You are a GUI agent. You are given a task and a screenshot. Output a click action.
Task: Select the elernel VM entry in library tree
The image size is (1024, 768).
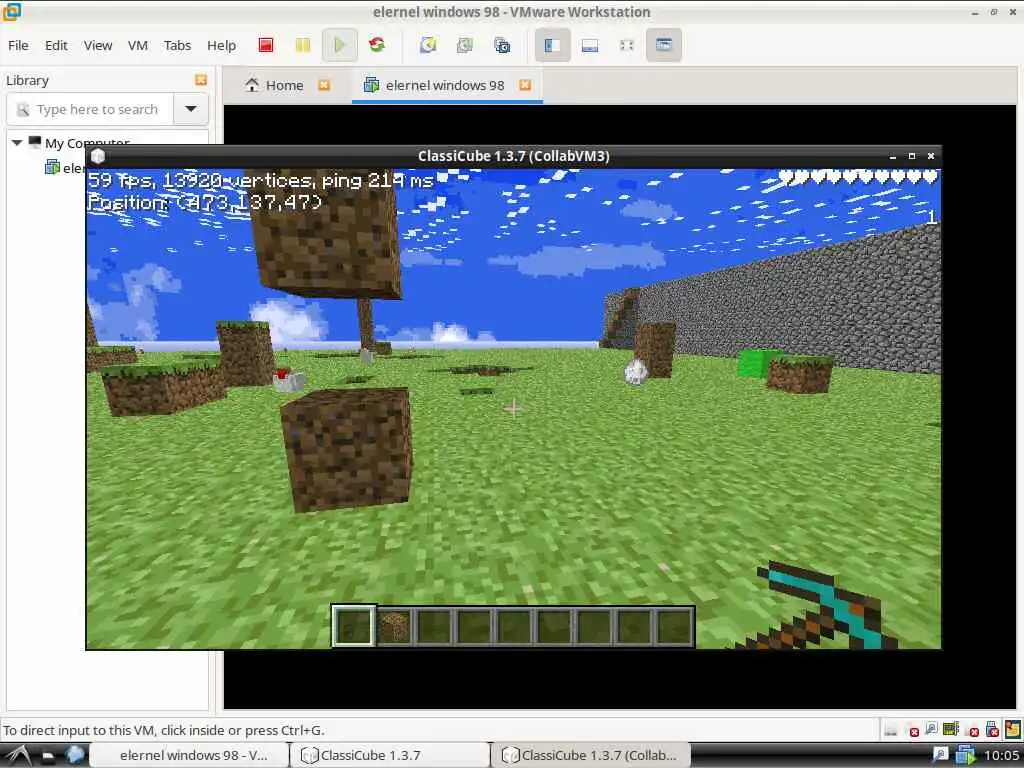click(64, 168)
